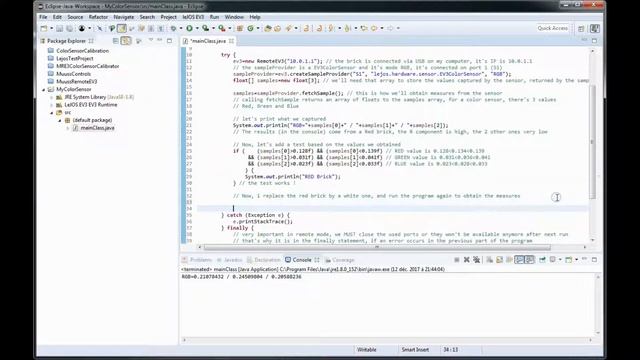Screen dimensions: 640x360
Task: Close the mainClass.java editor tab
Action: (x=231, y=41)
